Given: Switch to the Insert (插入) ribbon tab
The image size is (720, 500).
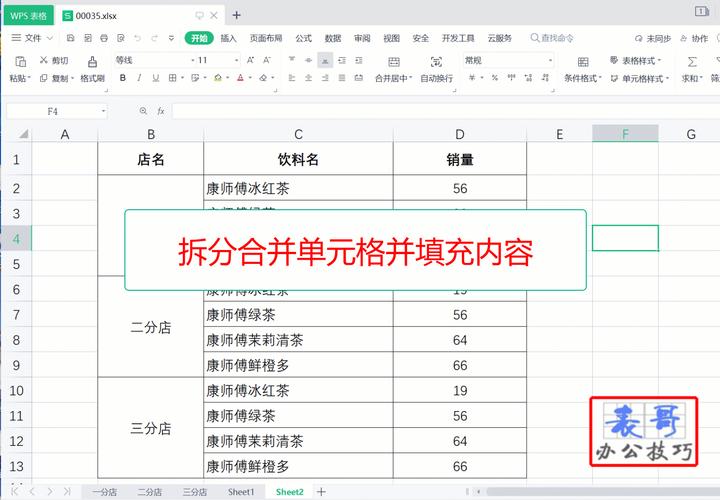Looking at the screenshot, I should click(x=228, y=38).
